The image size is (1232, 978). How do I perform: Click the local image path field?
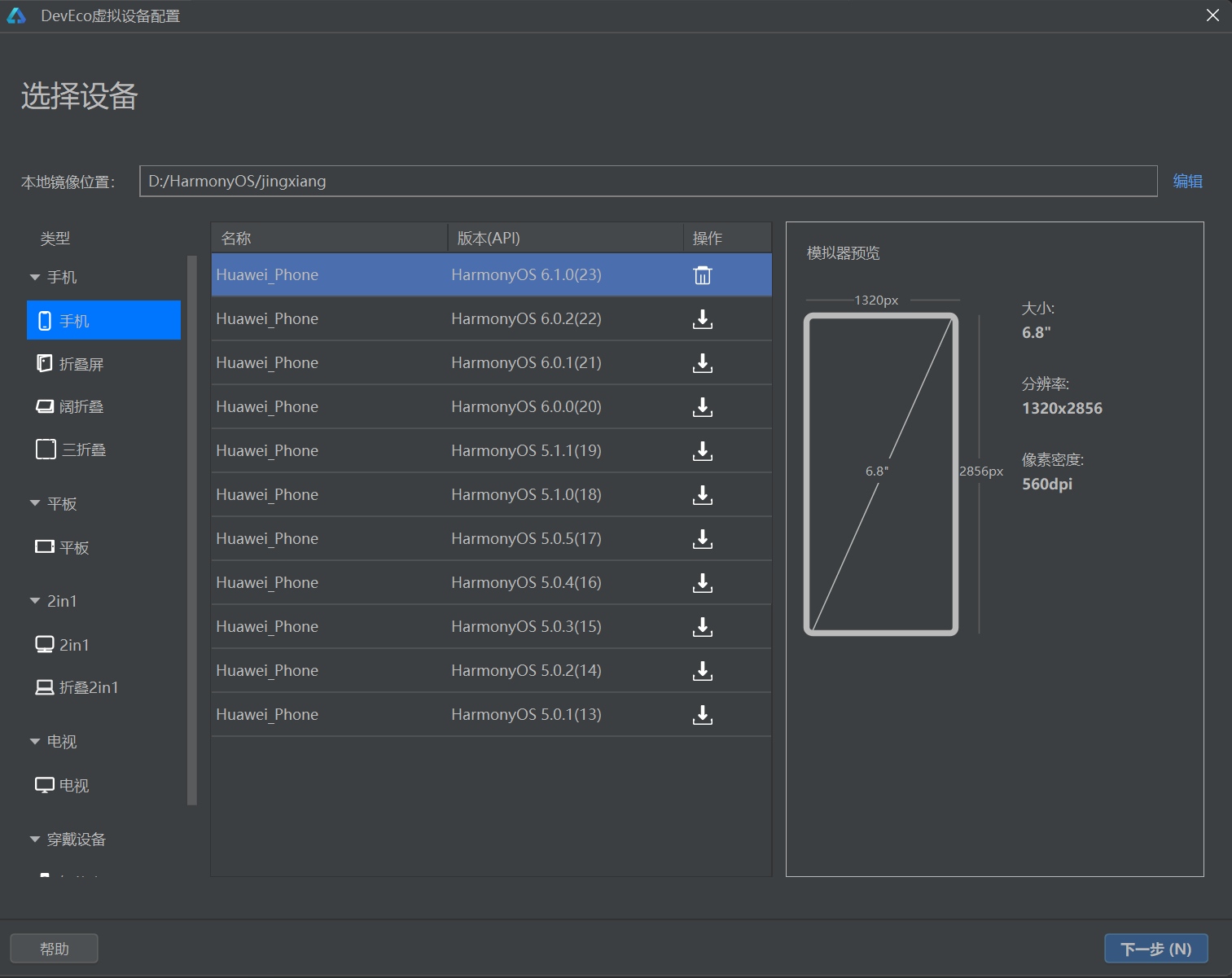tap(648, 181)
